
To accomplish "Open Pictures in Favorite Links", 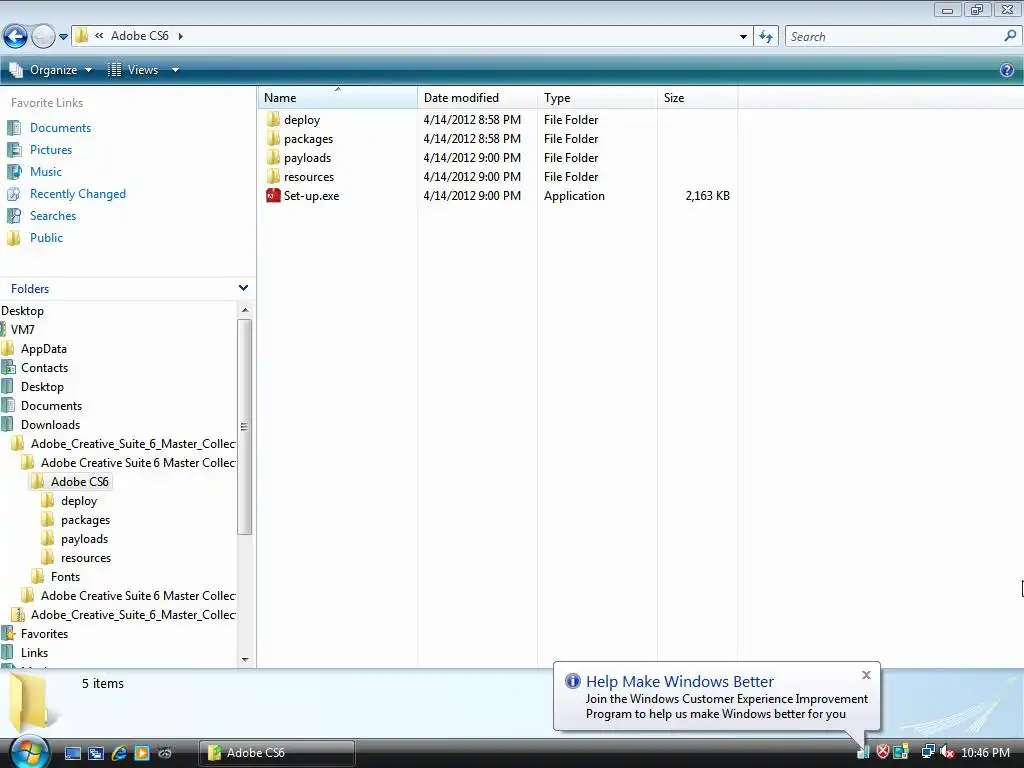I will (51, 150).
